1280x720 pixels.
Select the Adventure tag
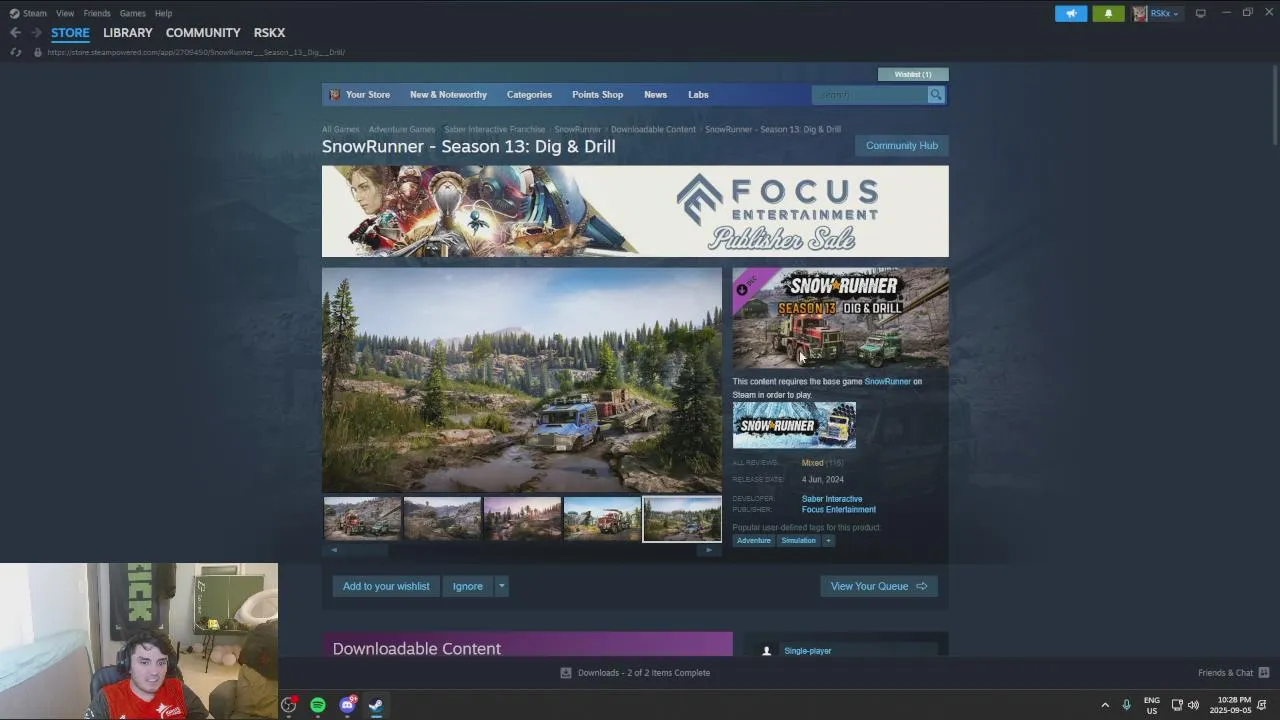coord(754,541)
